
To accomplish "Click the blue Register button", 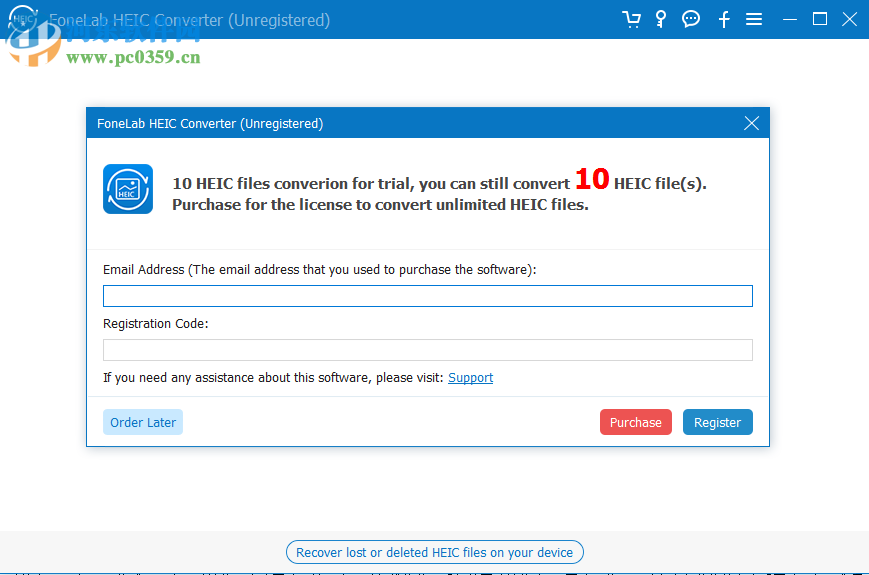I will (717, 422).
